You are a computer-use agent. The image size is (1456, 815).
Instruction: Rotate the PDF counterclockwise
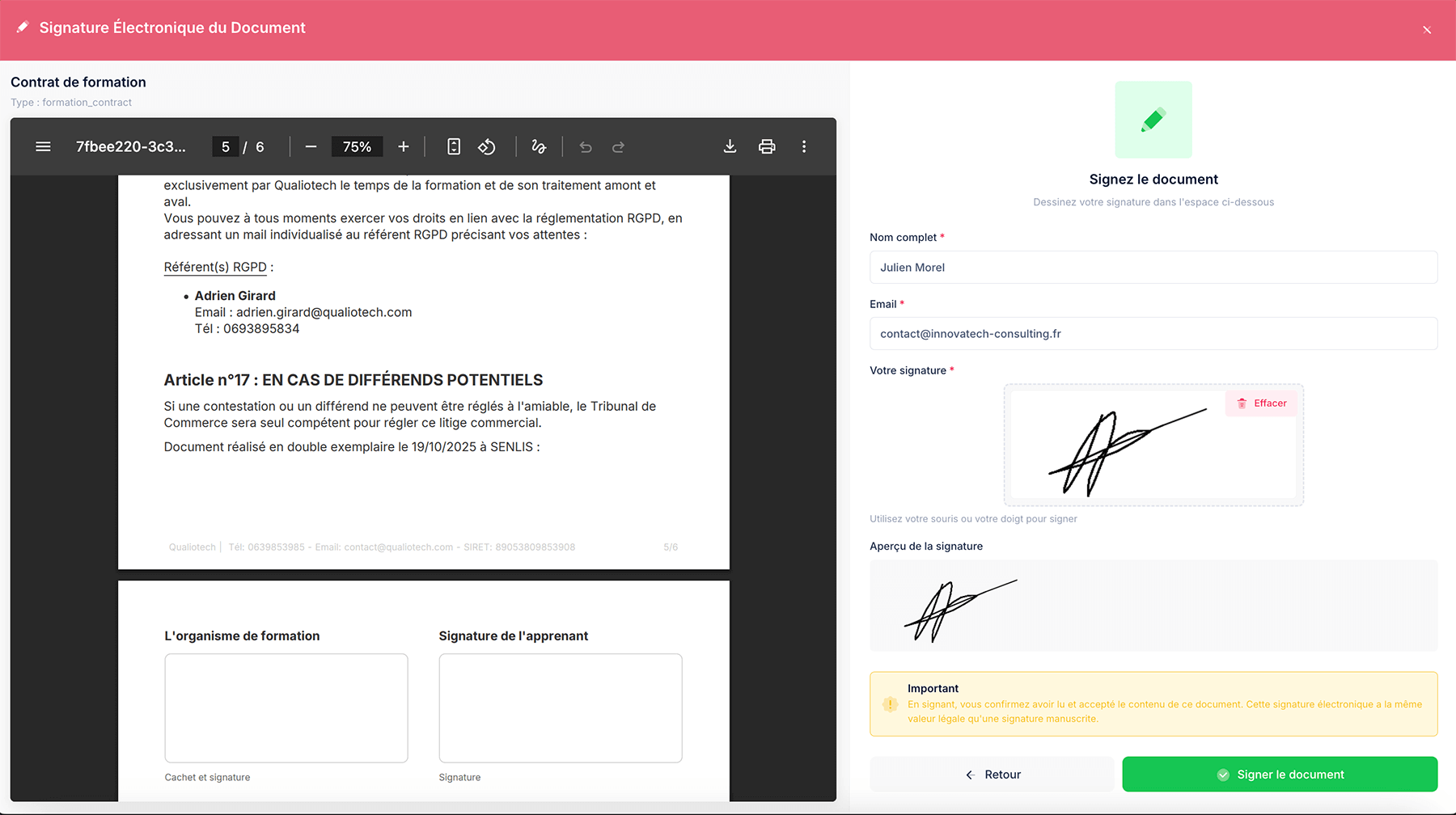[487, 146]
